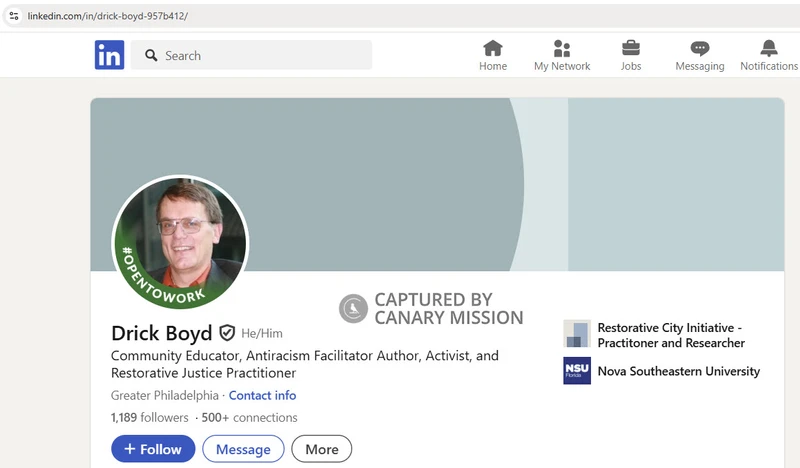The image size is (800, 468).
Task: Click site info icon in address bar
Action: [14, 16]
